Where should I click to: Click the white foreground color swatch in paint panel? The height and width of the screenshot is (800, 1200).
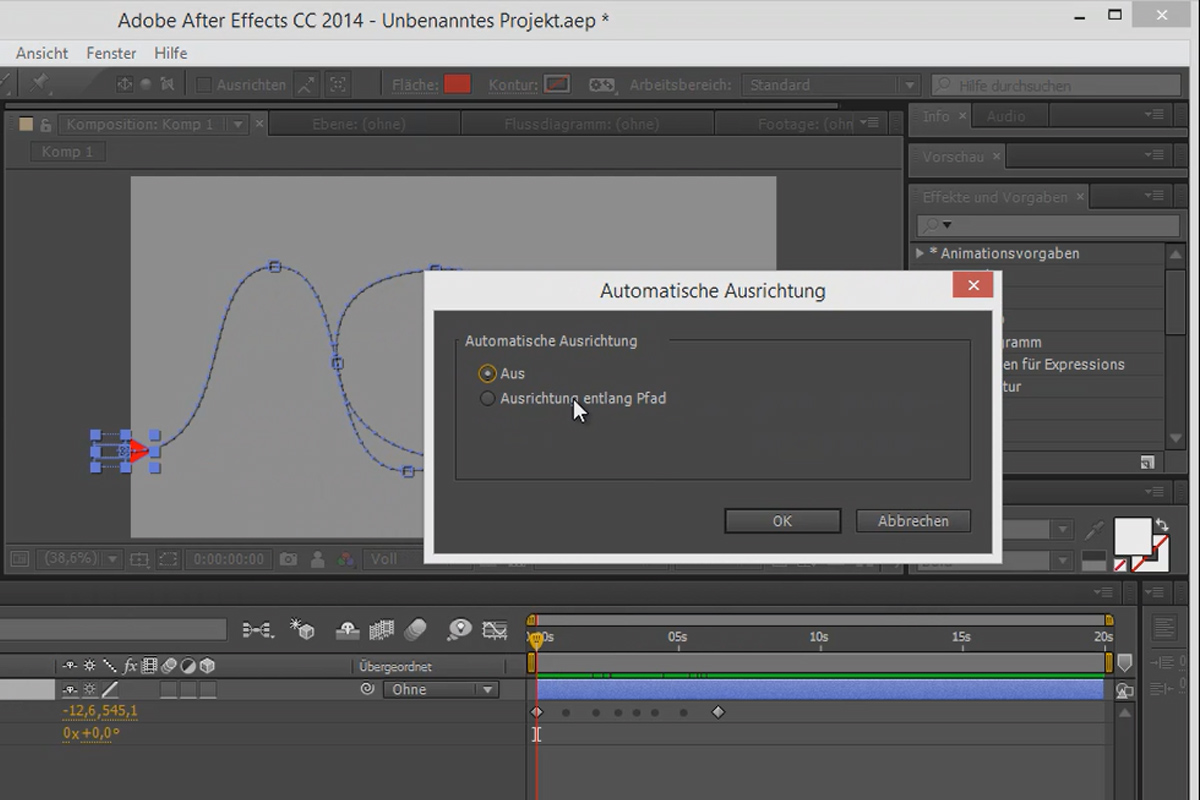(1133, 536)
